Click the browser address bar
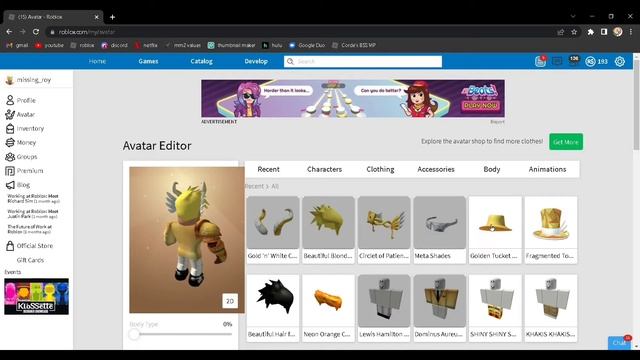 (302, 32)
